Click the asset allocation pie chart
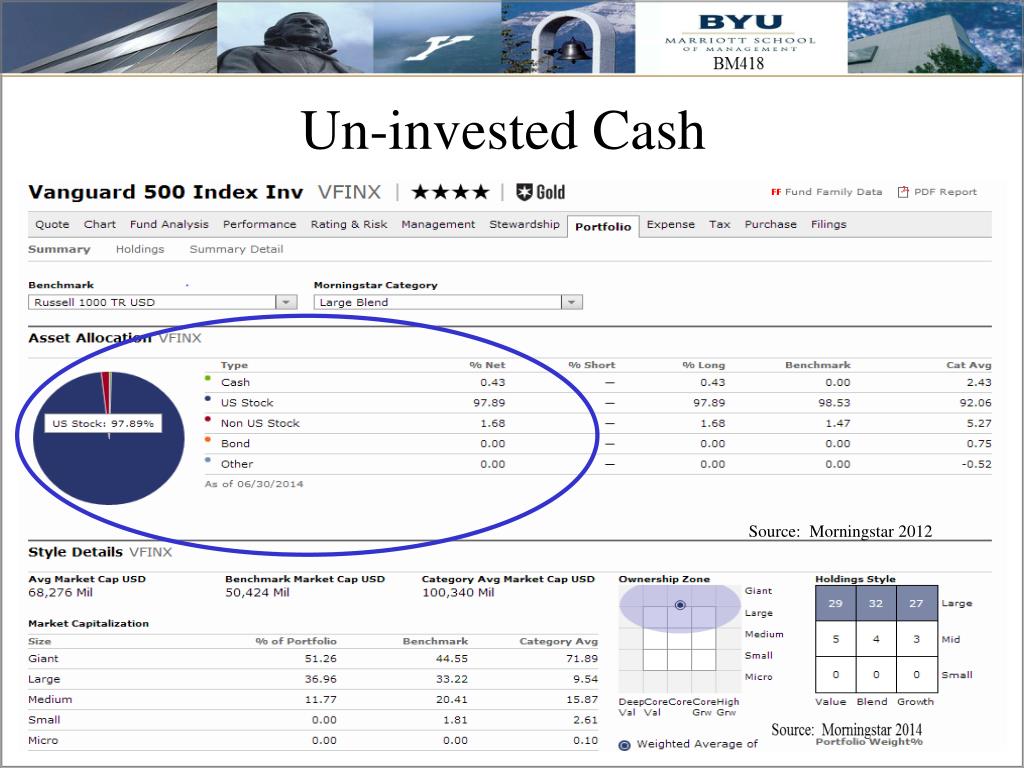 tap(108, 438)
